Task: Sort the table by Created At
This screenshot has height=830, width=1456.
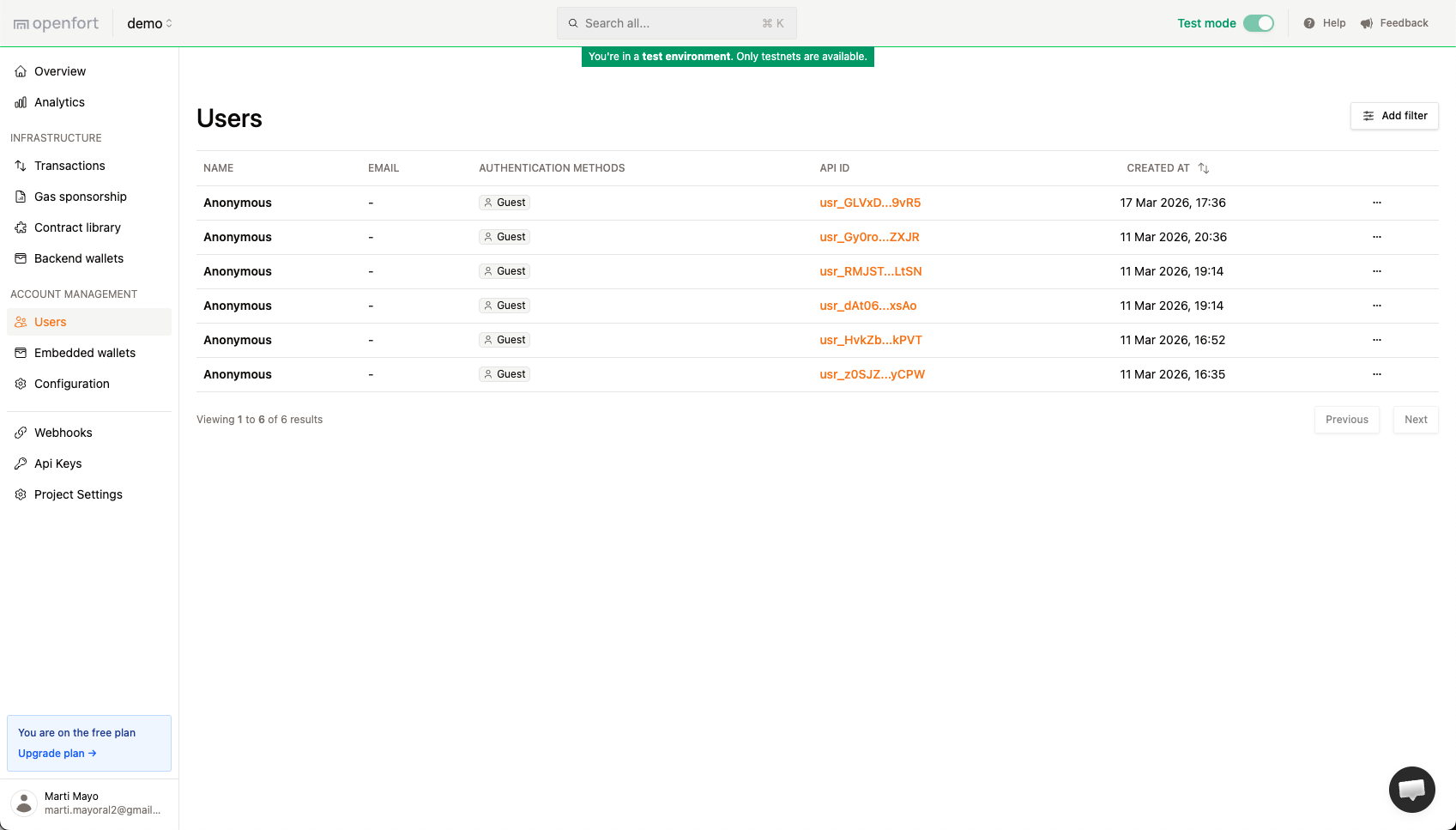Action: click(1203, 168)
